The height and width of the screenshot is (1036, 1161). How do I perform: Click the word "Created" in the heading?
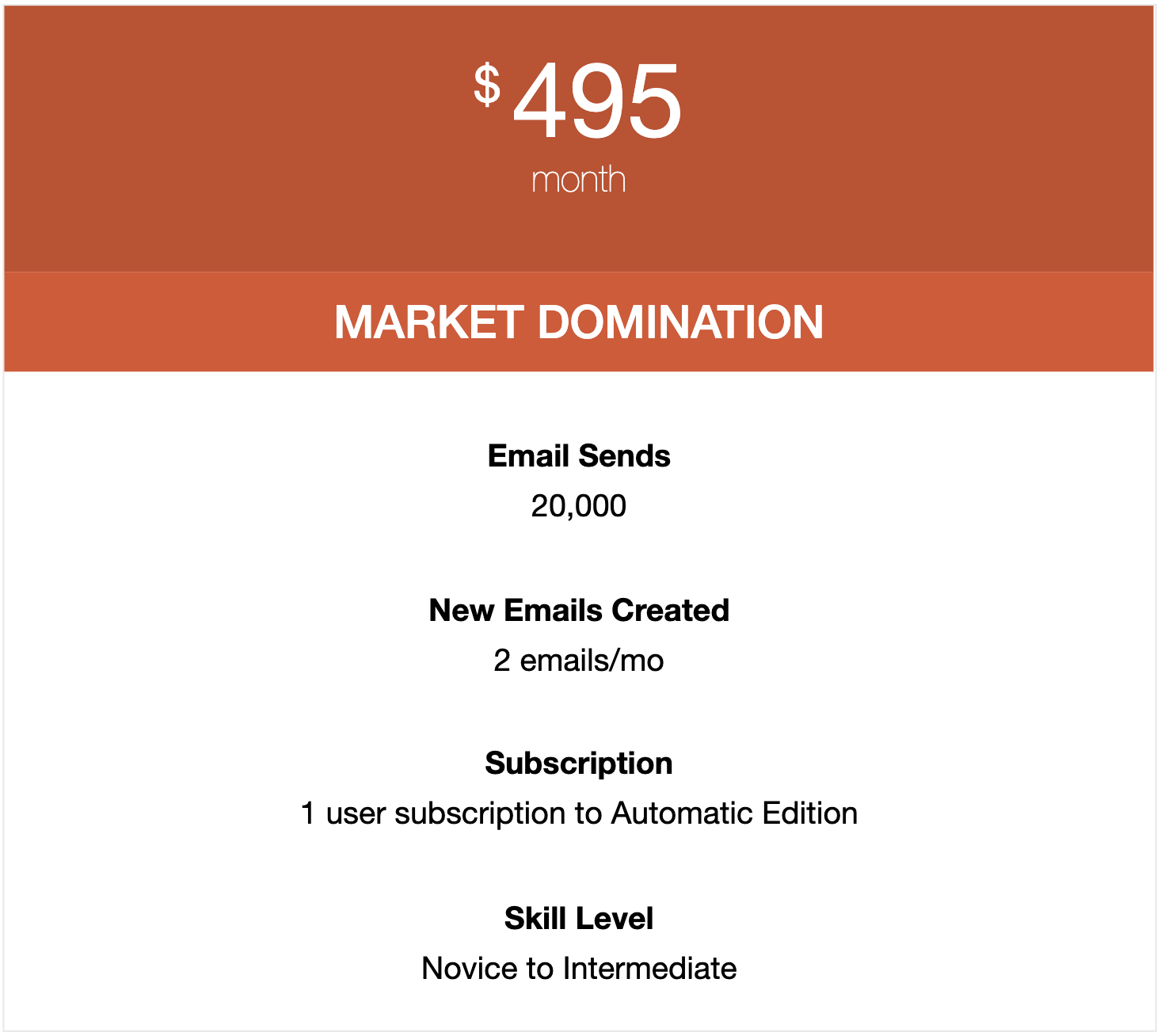[x=671, y=610]
